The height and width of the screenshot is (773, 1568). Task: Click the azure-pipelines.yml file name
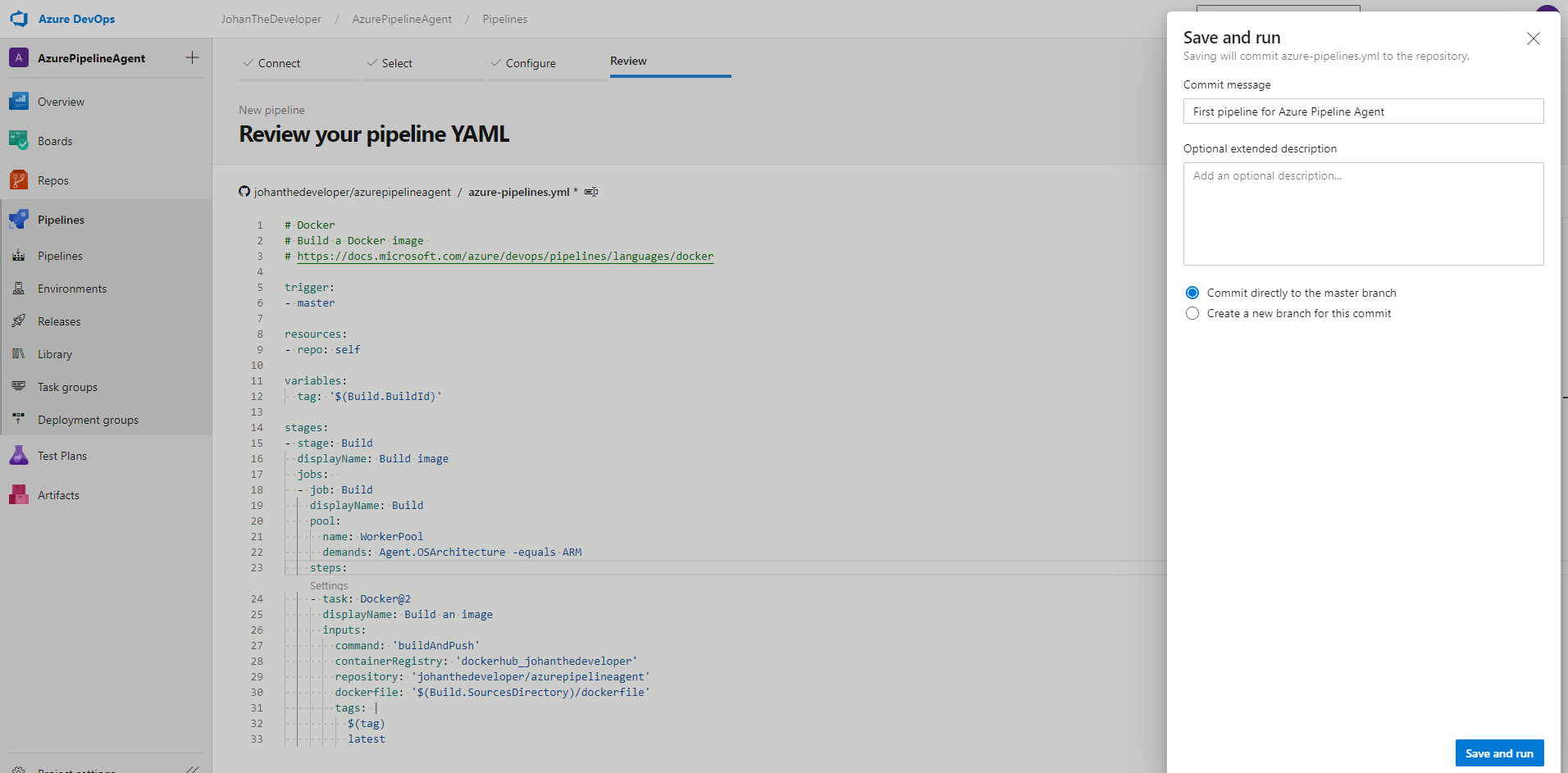click(x=519, y=192)
